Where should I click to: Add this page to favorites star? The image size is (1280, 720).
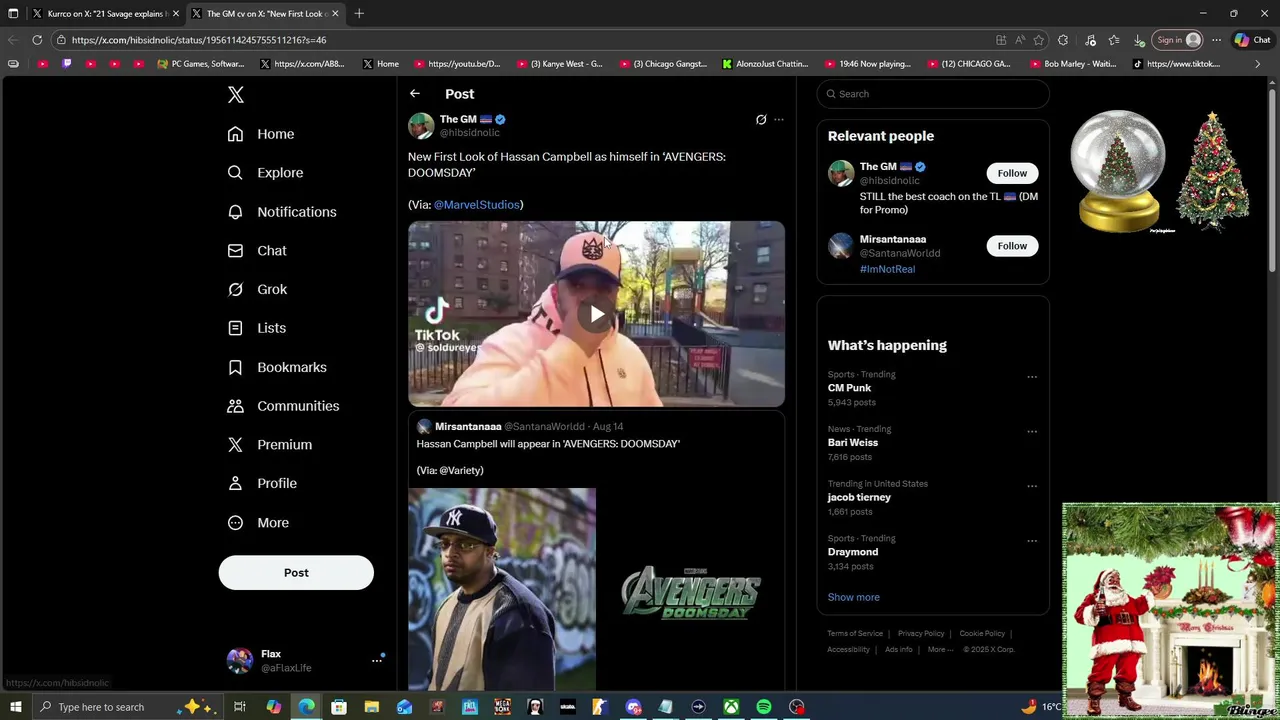pyautogui.click(x=1039, y=40)
